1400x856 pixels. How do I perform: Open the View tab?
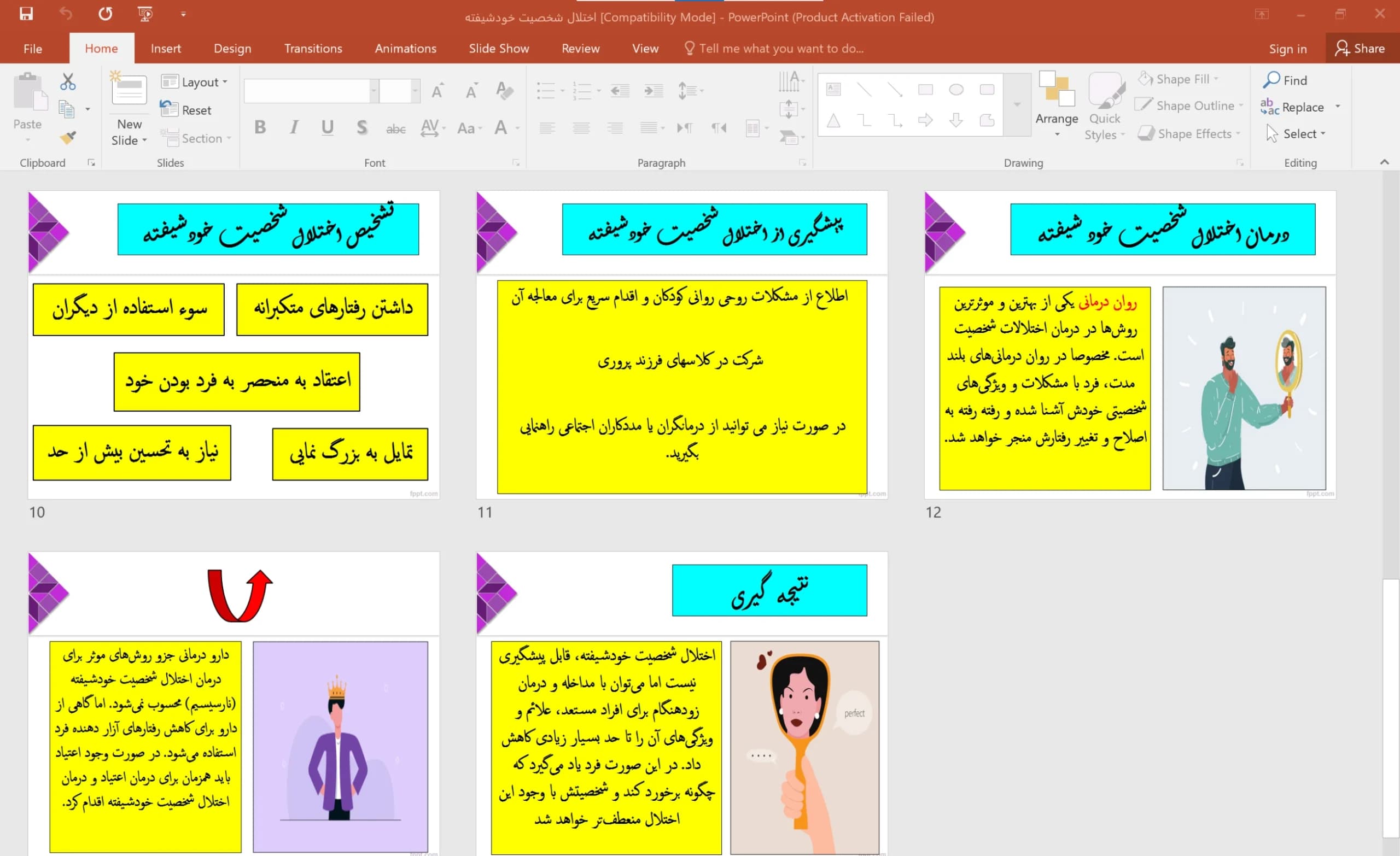645,49
